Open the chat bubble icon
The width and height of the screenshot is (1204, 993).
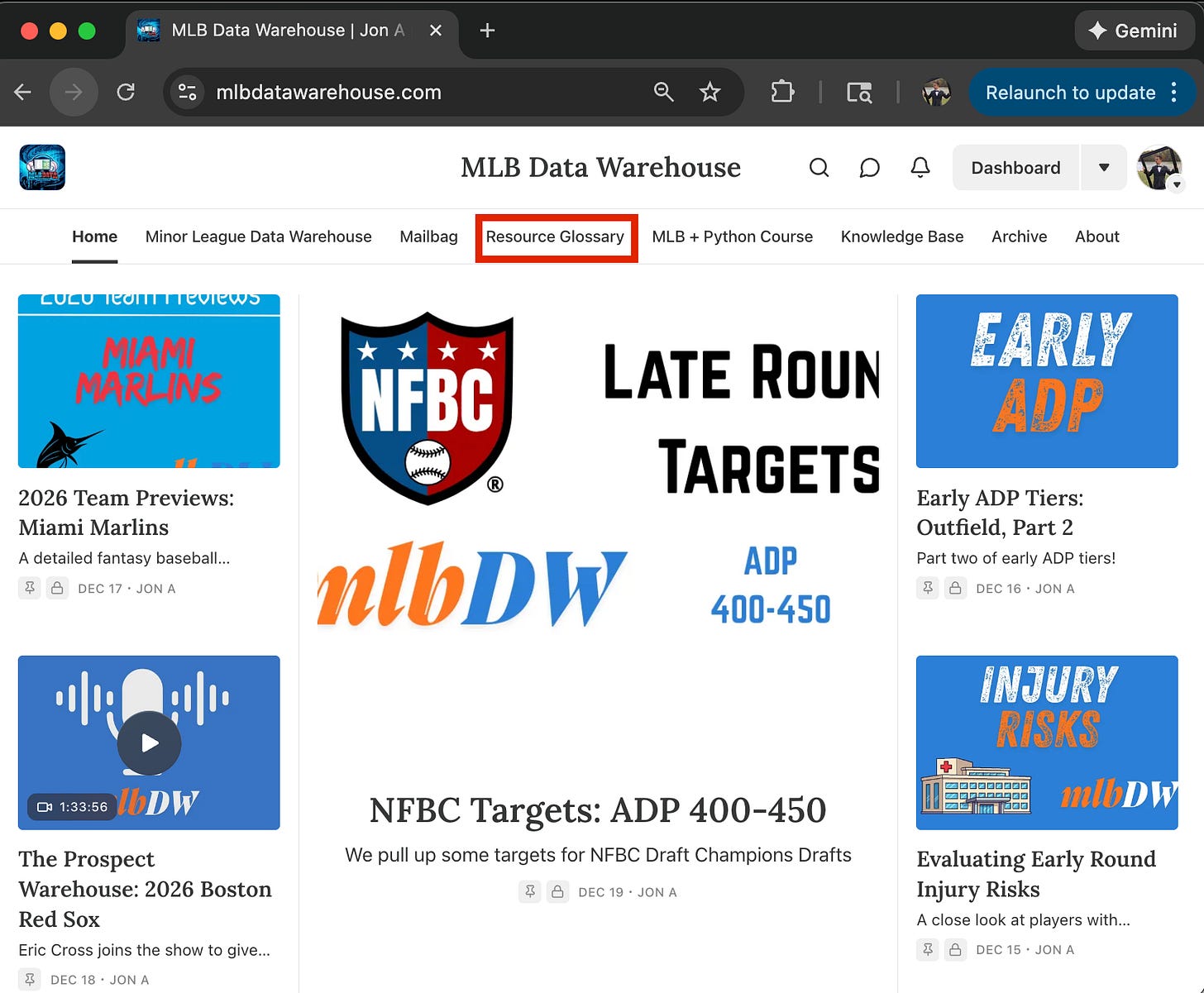pyautogui.click(x=869, y=168)
